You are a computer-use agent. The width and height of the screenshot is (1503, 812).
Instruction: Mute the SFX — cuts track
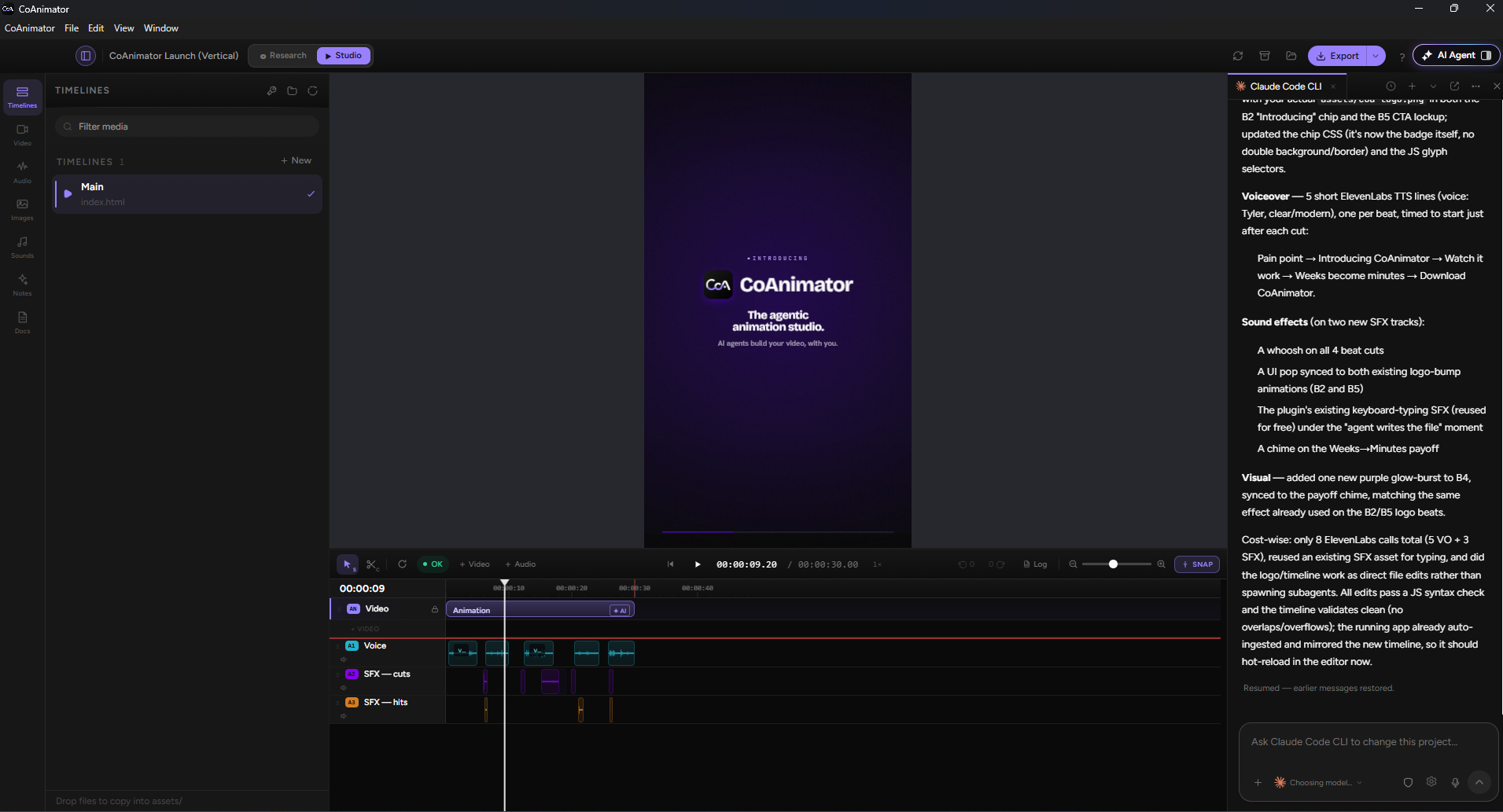coord(344,688)
